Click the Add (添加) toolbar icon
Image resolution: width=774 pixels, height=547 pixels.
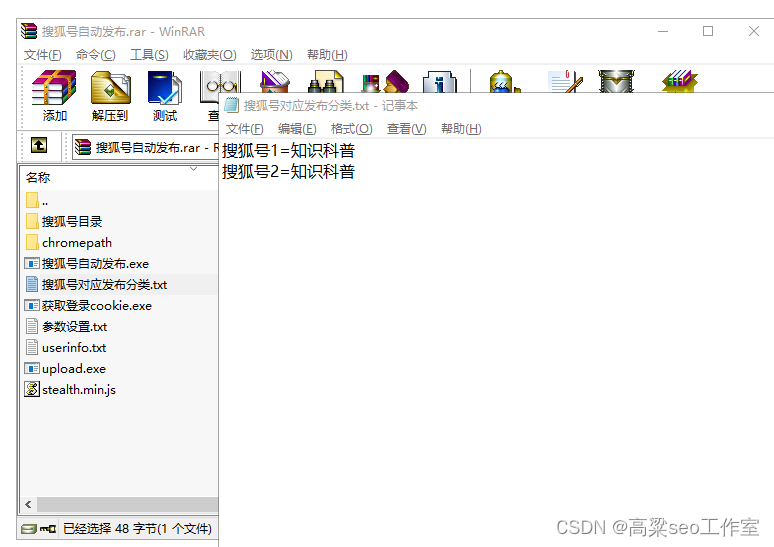coord(54,87)
